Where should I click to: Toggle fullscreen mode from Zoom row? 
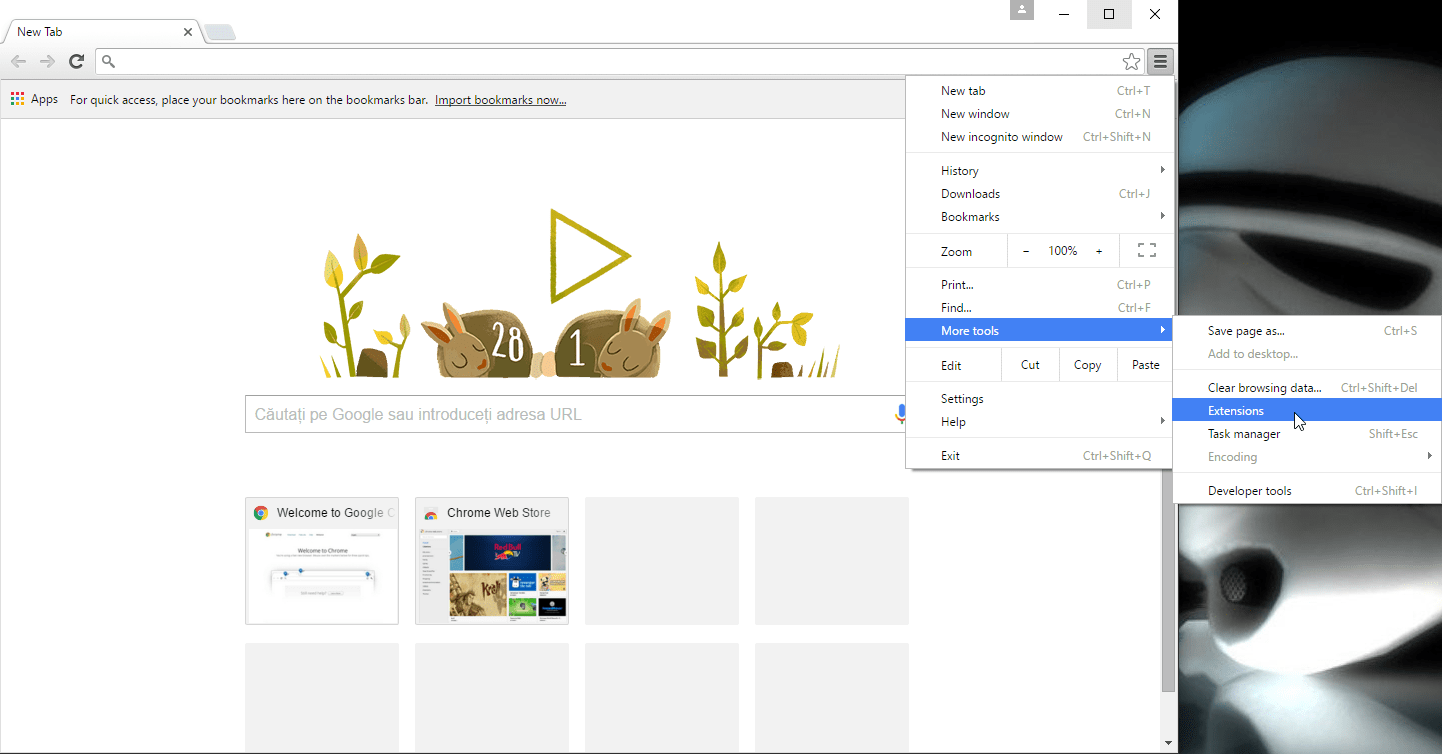[1146, 251]
